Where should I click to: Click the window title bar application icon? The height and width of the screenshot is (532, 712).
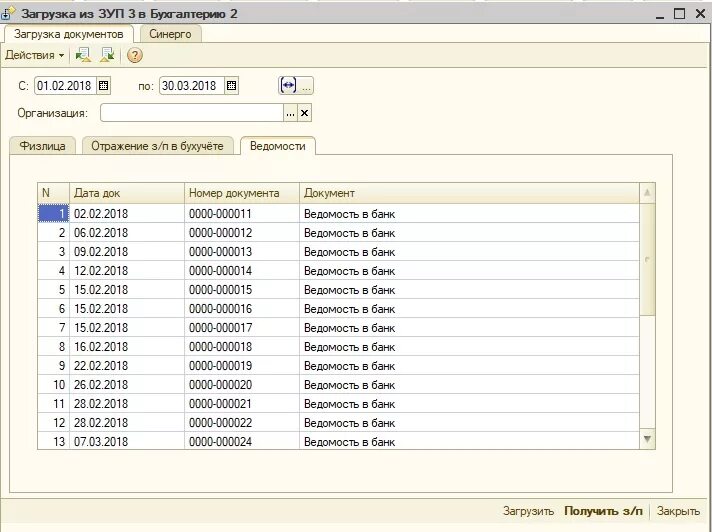8,13
